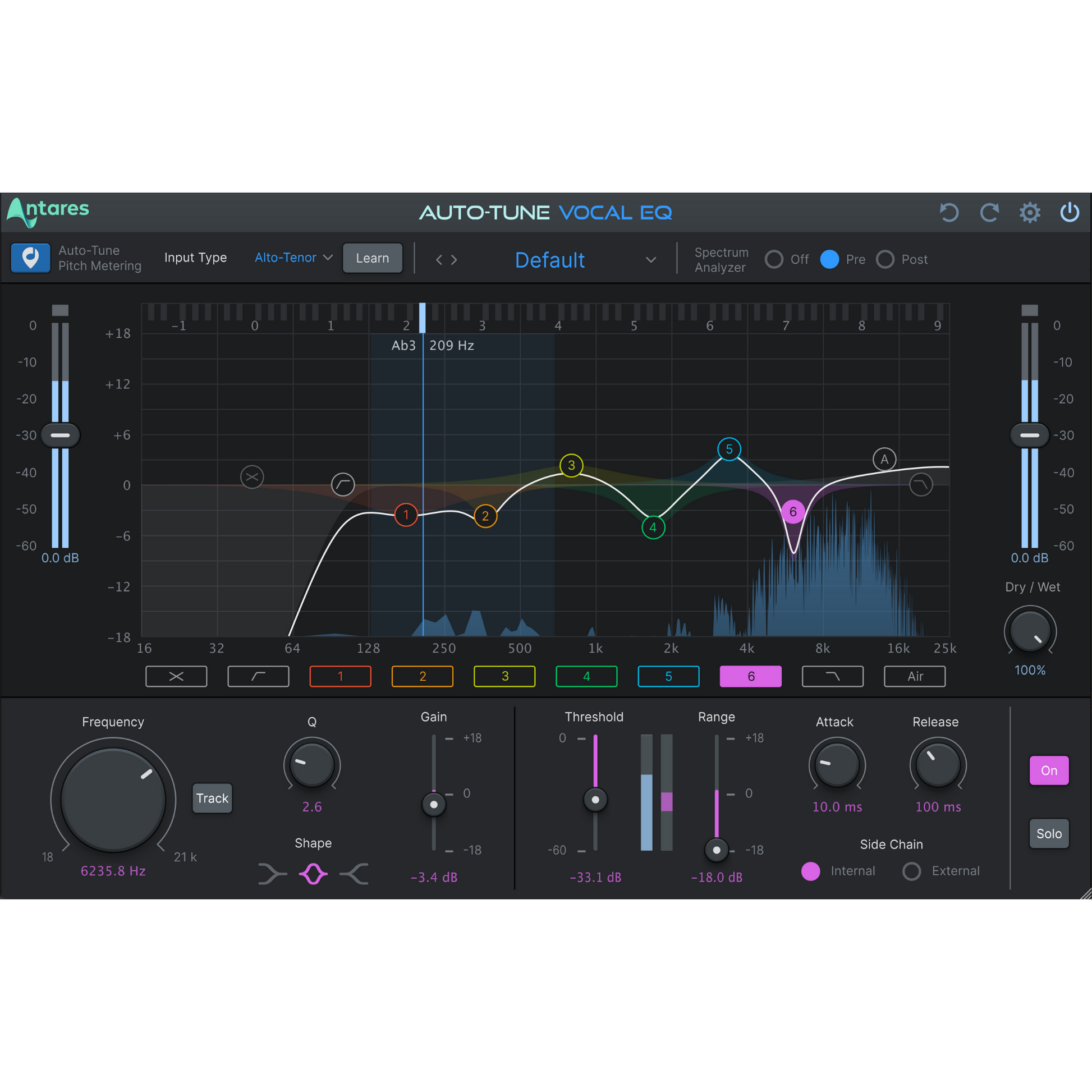Viewport: 1092px width, 1092px height.
Task: Click the dynamic EQ shape diamond icon
Action: 310,870
